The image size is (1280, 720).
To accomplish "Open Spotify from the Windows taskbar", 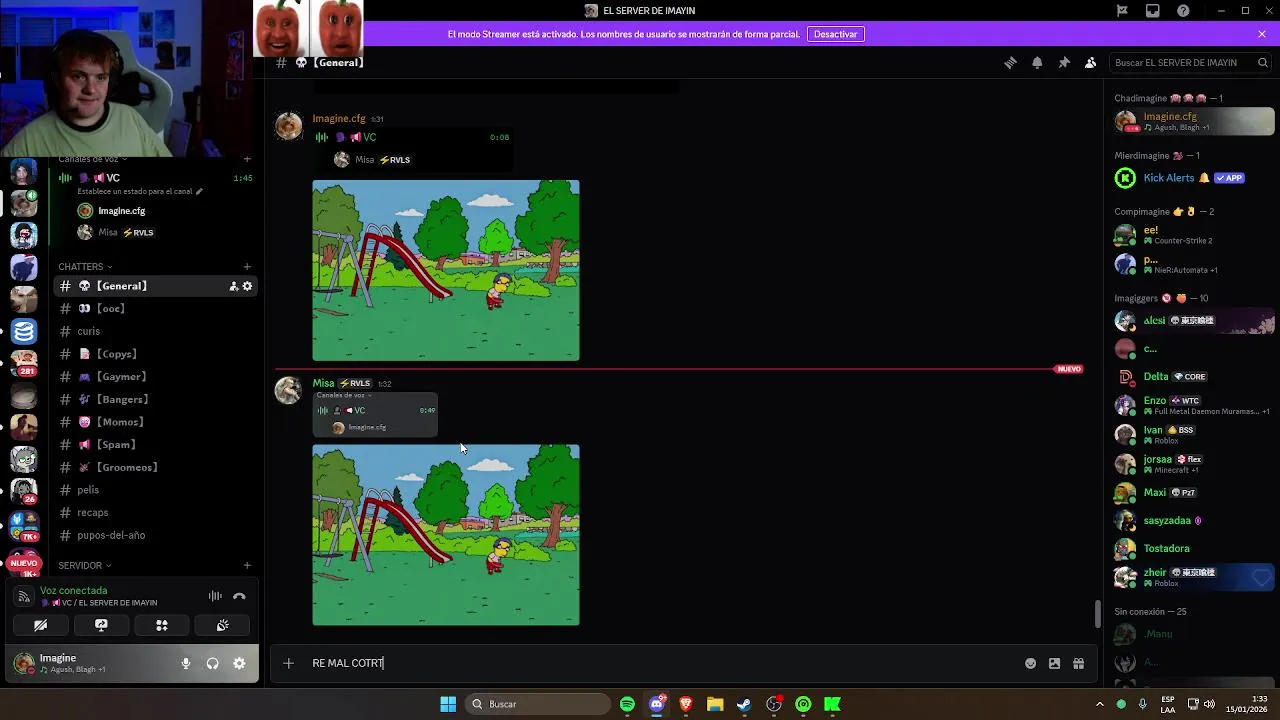I will click(627, 704).
